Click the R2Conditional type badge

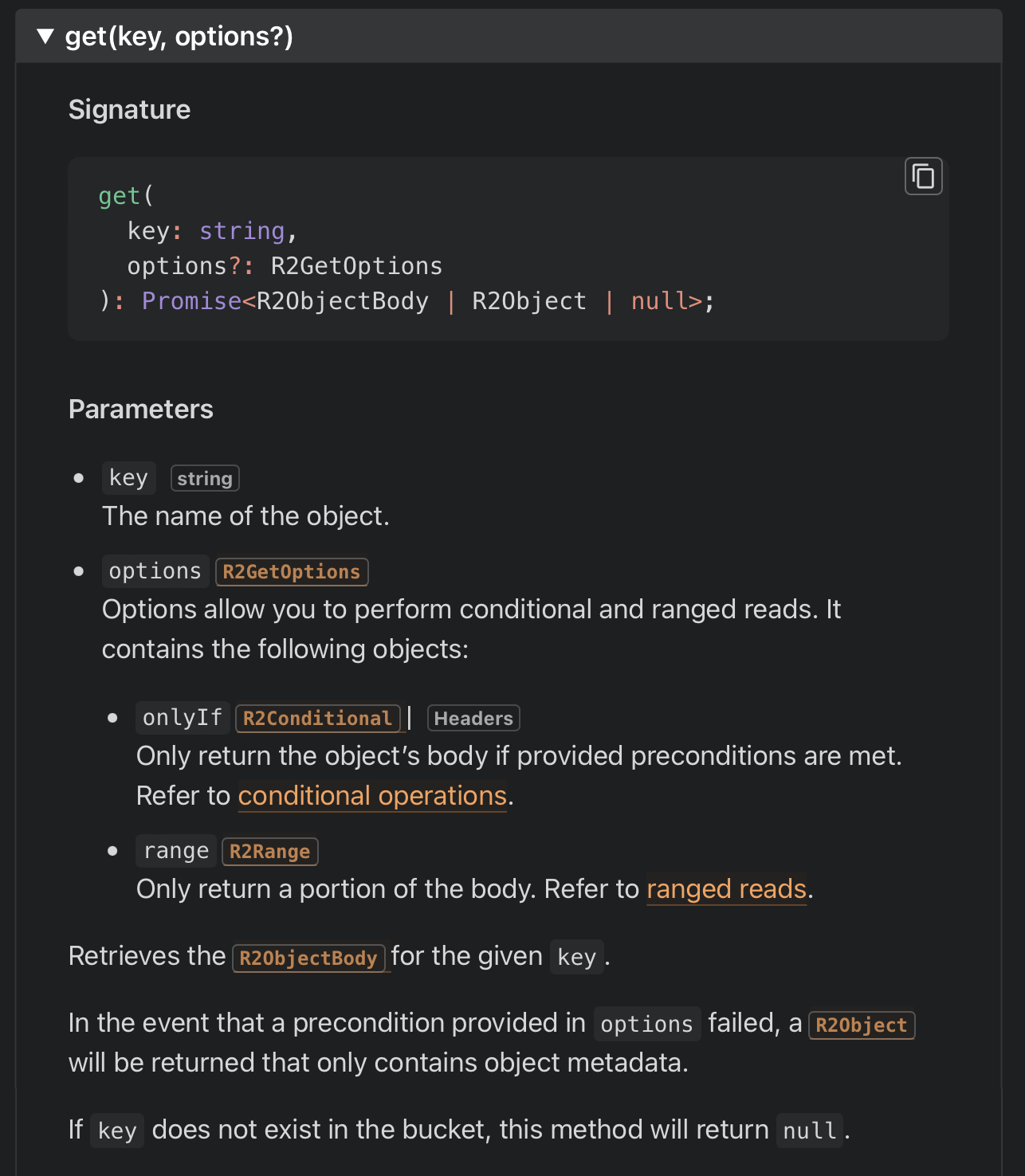coord(319,718)
